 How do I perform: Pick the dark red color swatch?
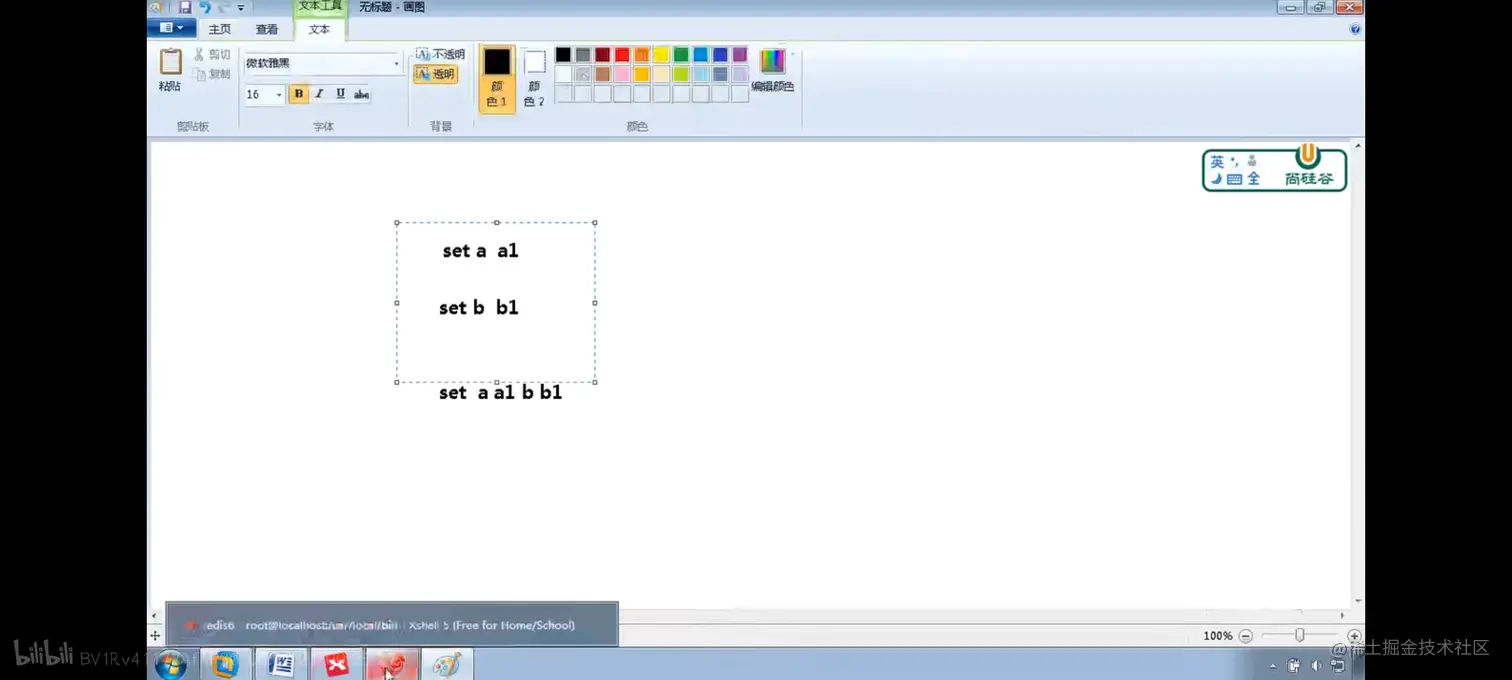click(603, 55)
